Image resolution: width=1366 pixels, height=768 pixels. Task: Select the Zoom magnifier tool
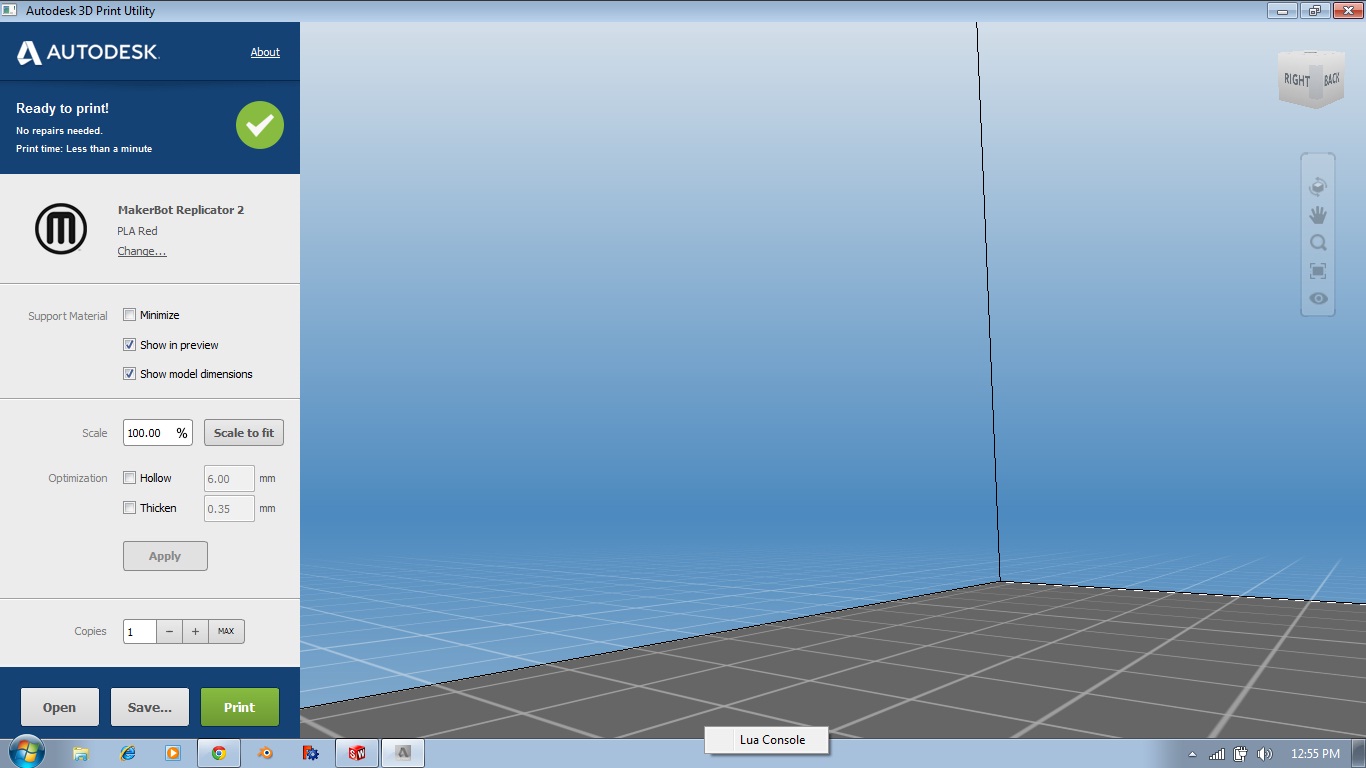pos(1318,243)
